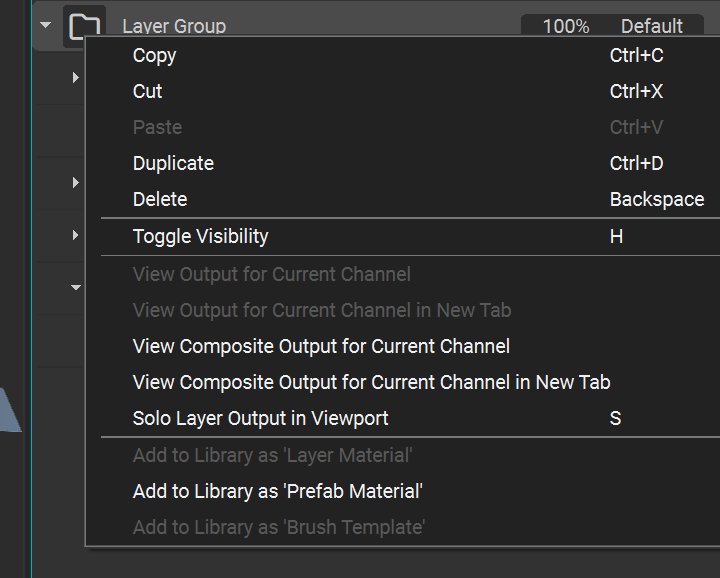The height and width of the screenshot is (578, 720).
Task: Click Add to Library as 'Layer Material'
Action: pyautogui.click(x=272, y=455)
